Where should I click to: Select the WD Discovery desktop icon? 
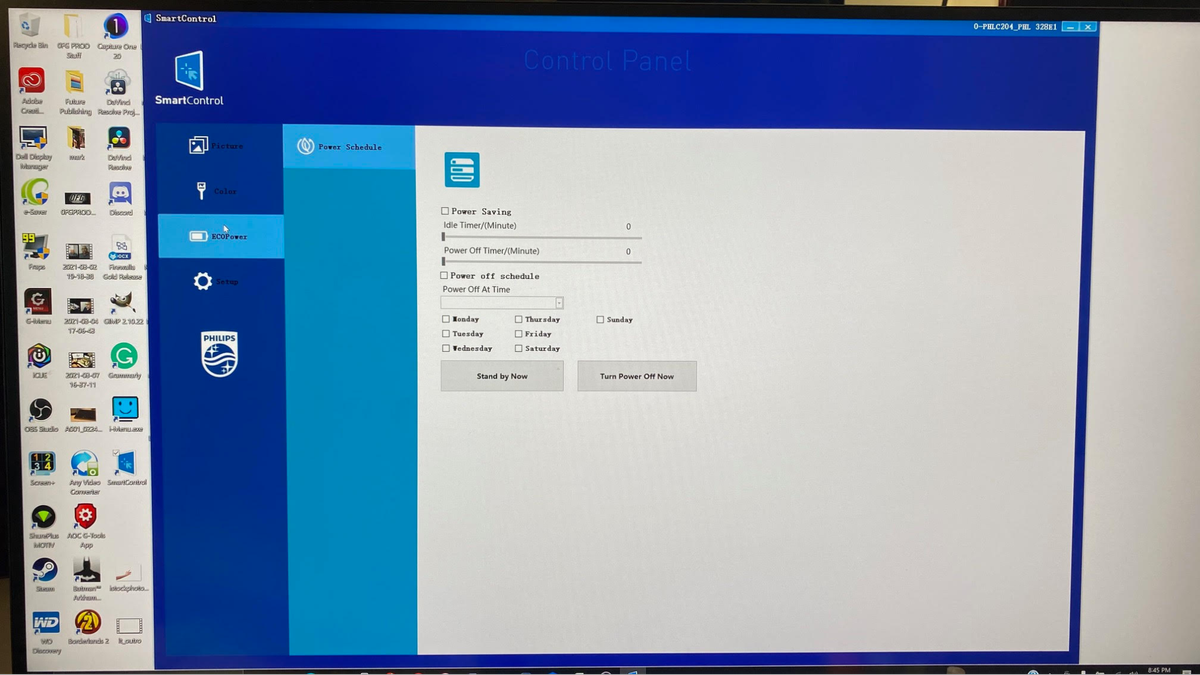point(46,633)
